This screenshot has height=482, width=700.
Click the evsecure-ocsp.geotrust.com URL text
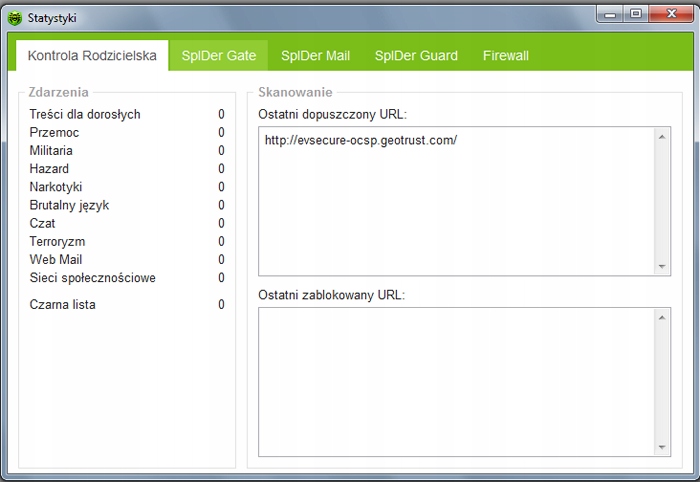[x=360, y=141]
